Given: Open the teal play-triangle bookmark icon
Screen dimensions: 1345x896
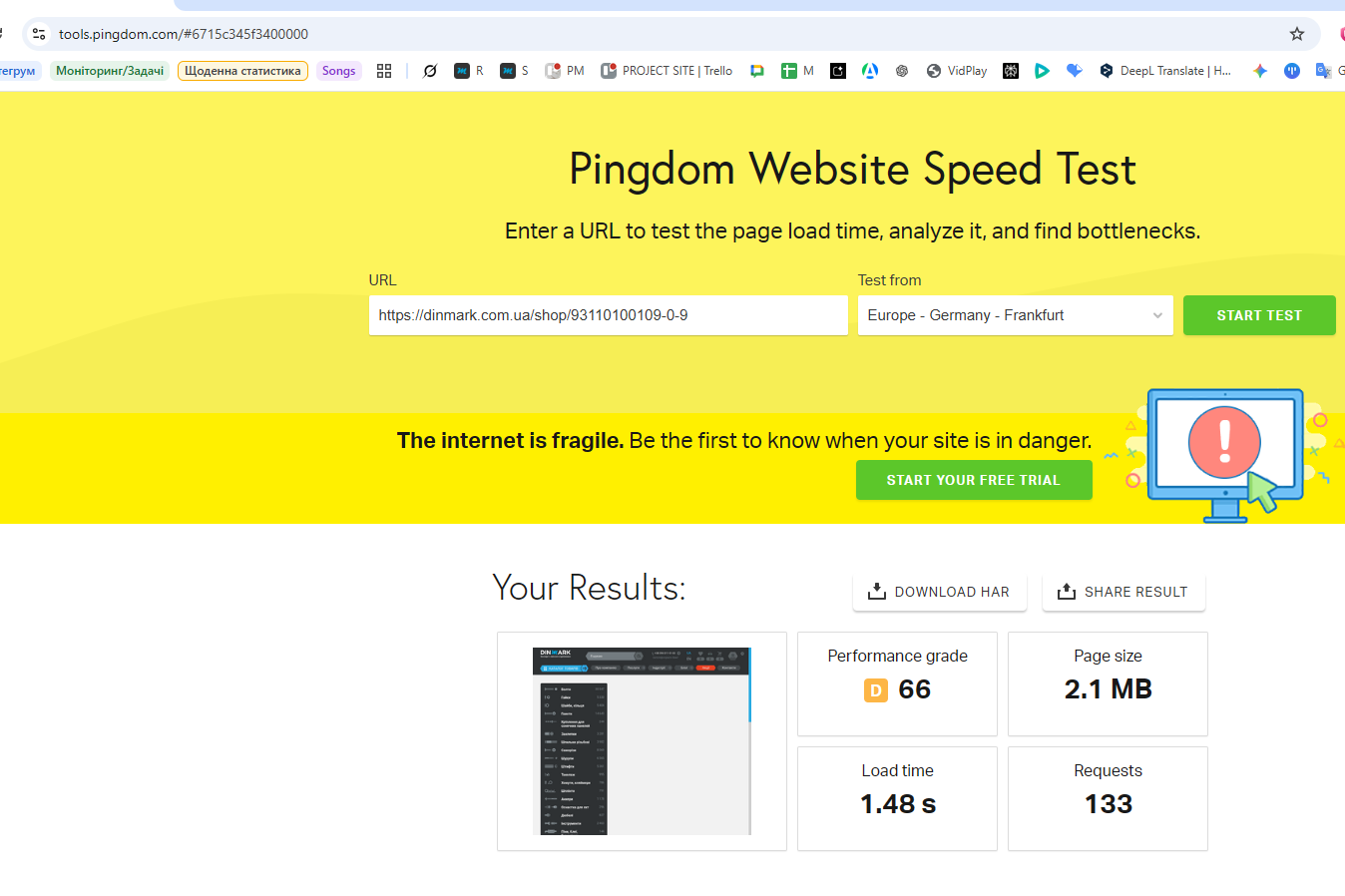Looking at the screenshot, I should tap(1043, 71).
